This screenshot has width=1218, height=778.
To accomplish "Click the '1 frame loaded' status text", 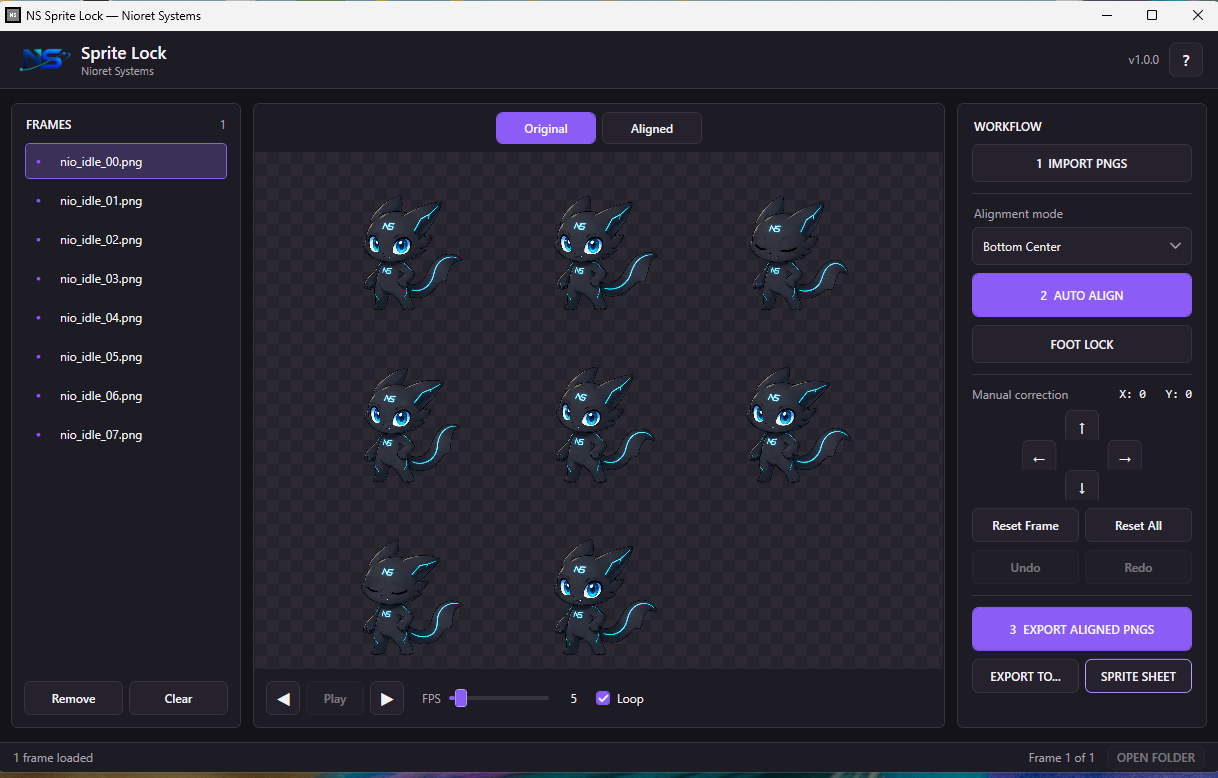I will (53, 758).
